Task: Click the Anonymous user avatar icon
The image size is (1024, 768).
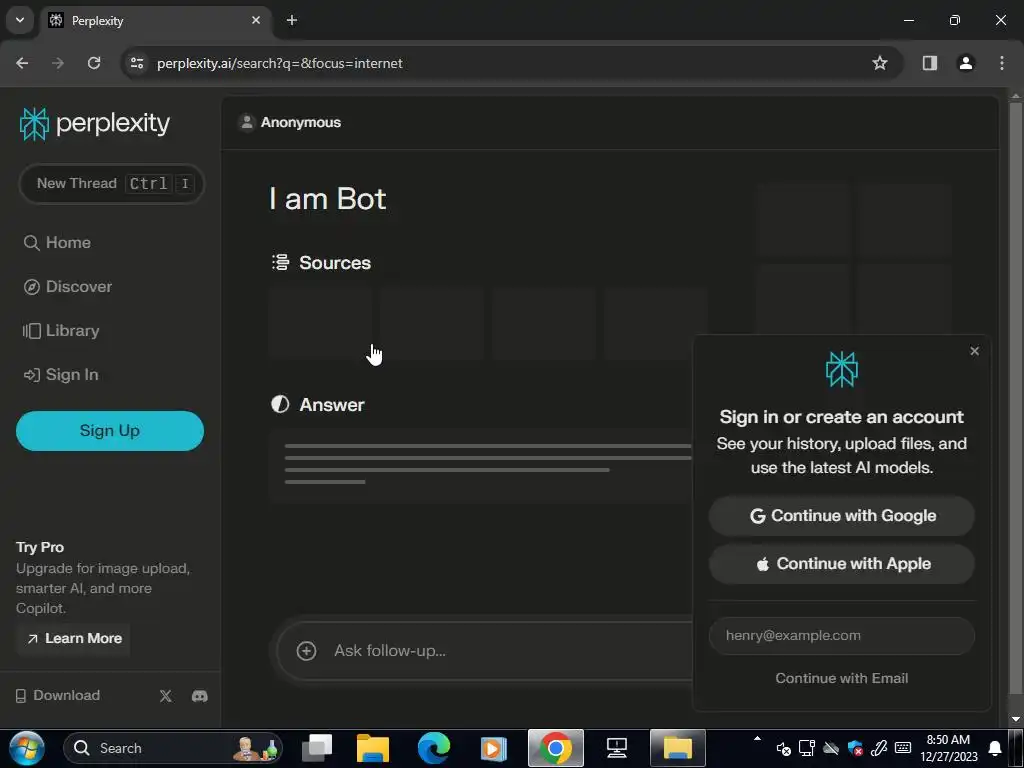Action: tap(247, 122)
